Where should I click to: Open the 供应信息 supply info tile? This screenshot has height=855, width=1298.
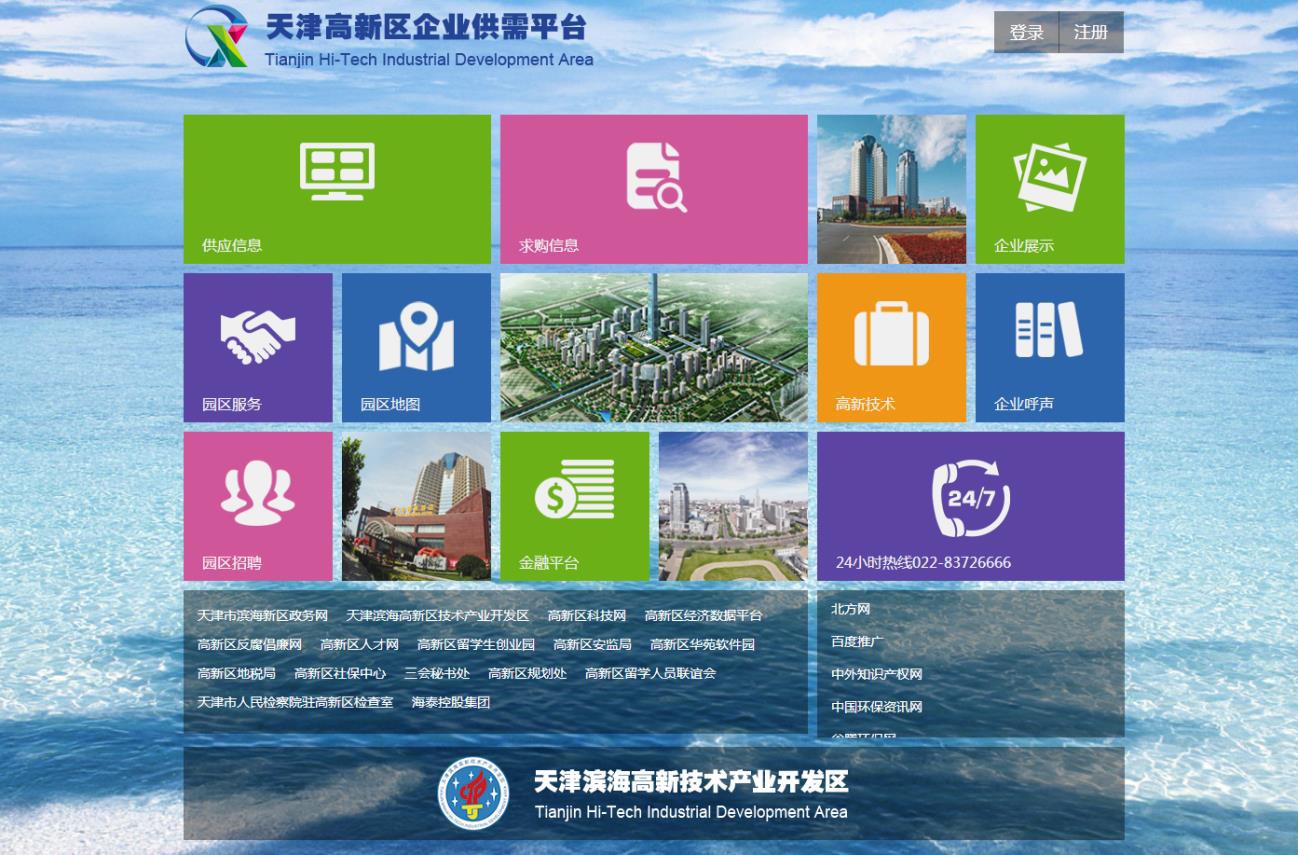pyautogui.click(x=337, y=189)
